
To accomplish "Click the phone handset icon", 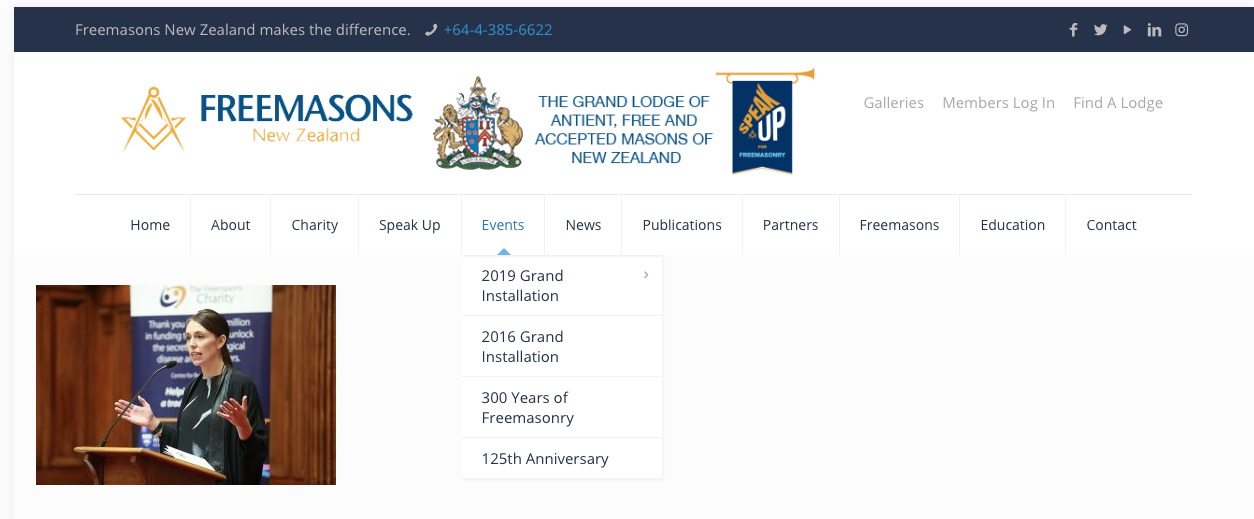I will [x=431, y=30].
